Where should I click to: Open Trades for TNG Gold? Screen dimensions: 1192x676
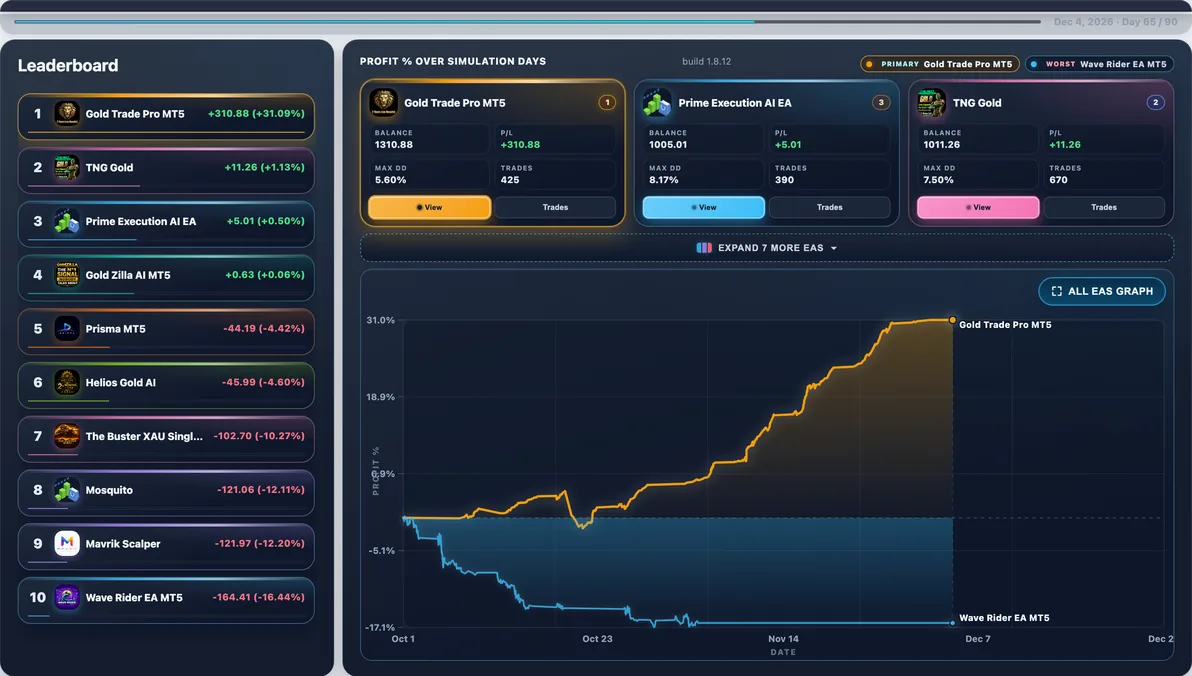pyautogui.click(x=1104, y=208)
